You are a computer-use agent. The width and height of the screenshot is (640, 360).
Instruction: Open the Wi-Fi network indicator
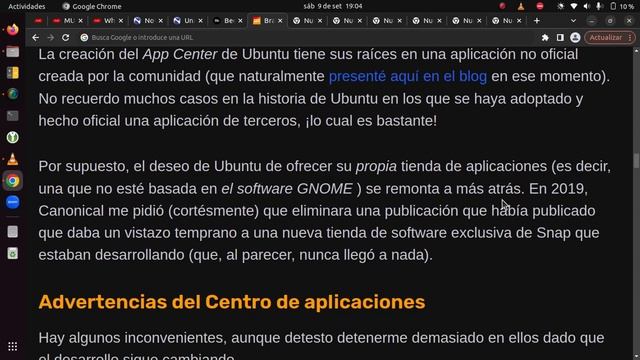tap(574, 6)
